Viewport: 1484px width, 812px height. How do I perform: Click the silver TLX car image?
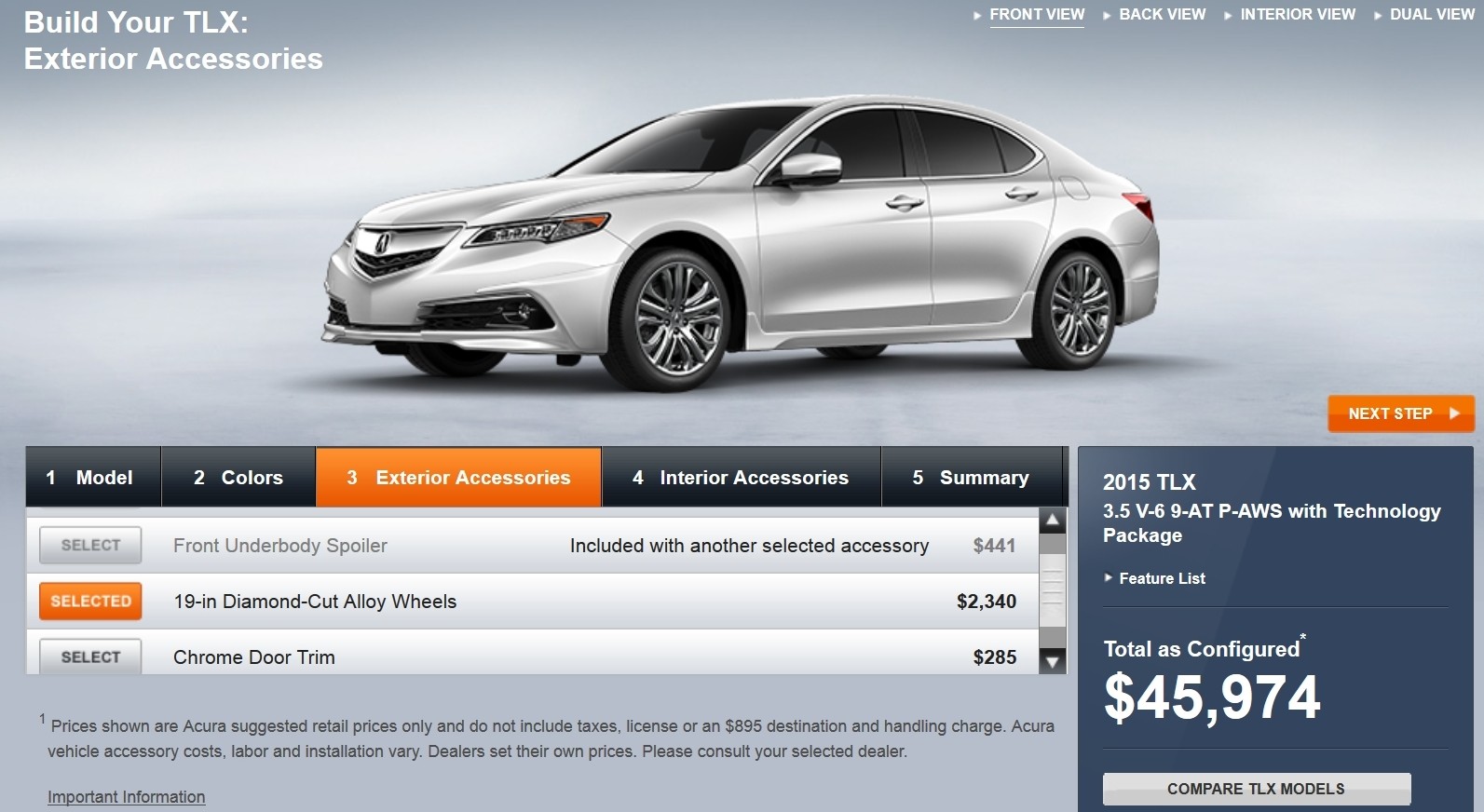click(x=741, y=242)
